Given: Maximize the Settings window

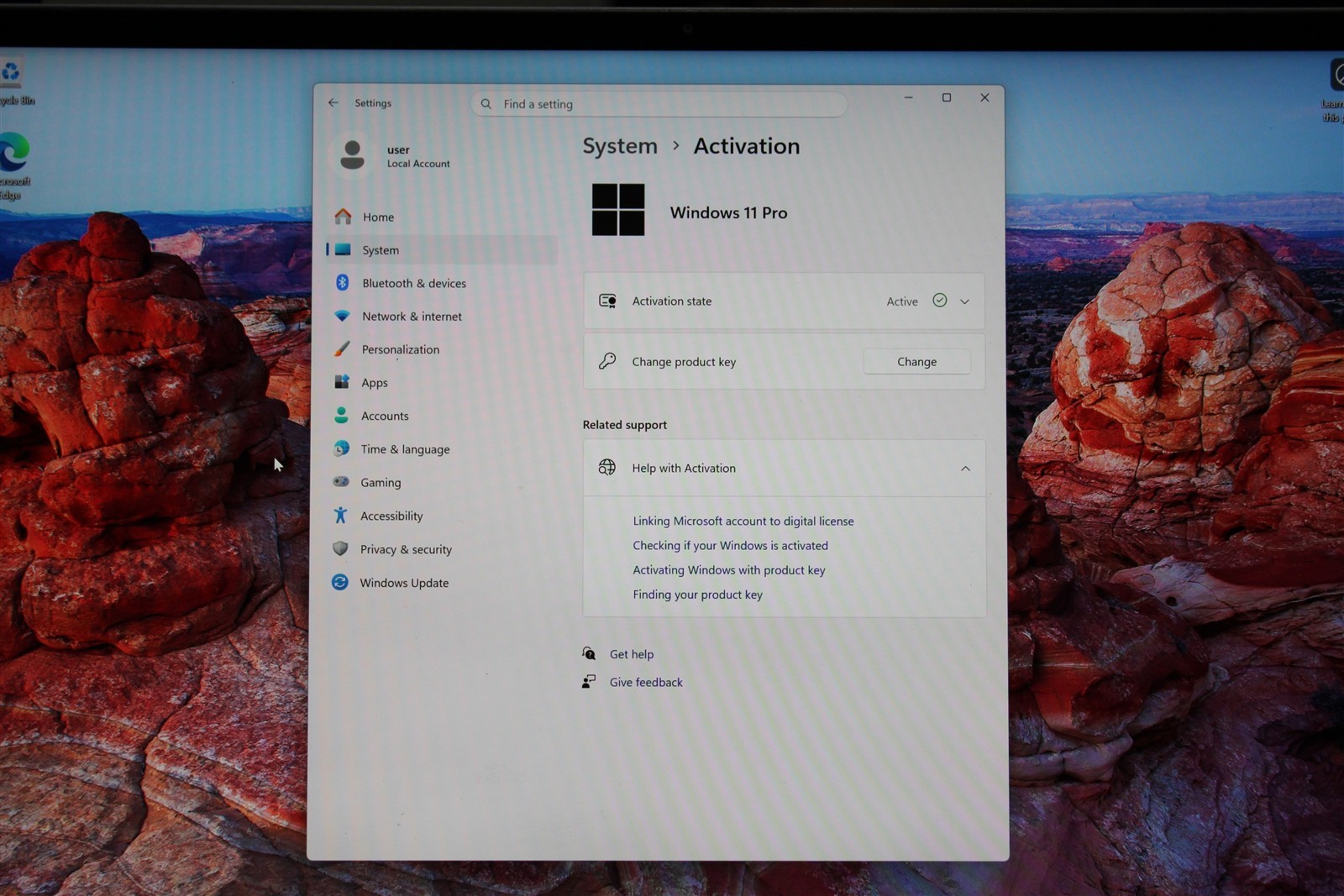Looking at the screenshot, I should click(947, 97).
